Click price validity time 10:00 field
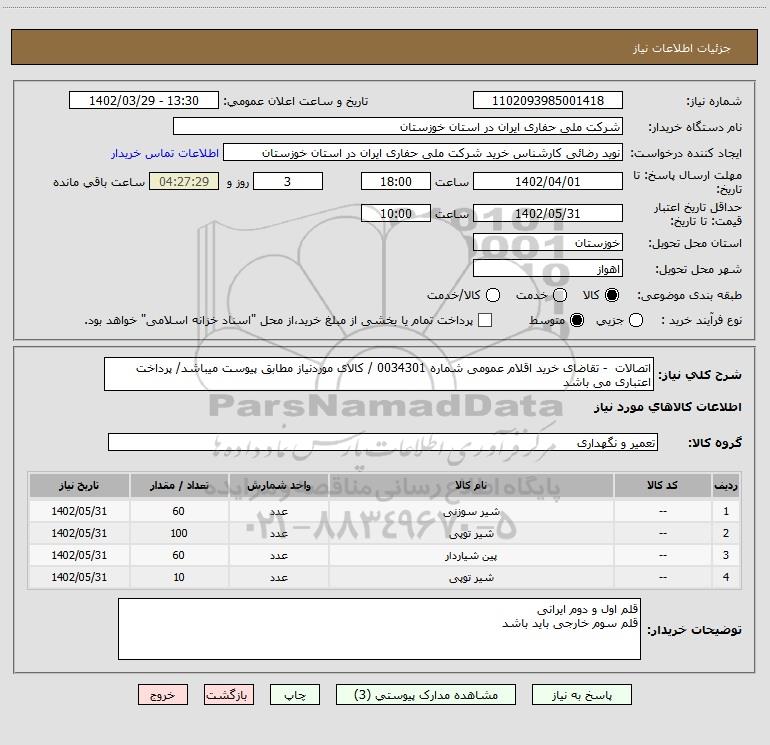Viewport: 770px width, 745px height. point(396,213)
